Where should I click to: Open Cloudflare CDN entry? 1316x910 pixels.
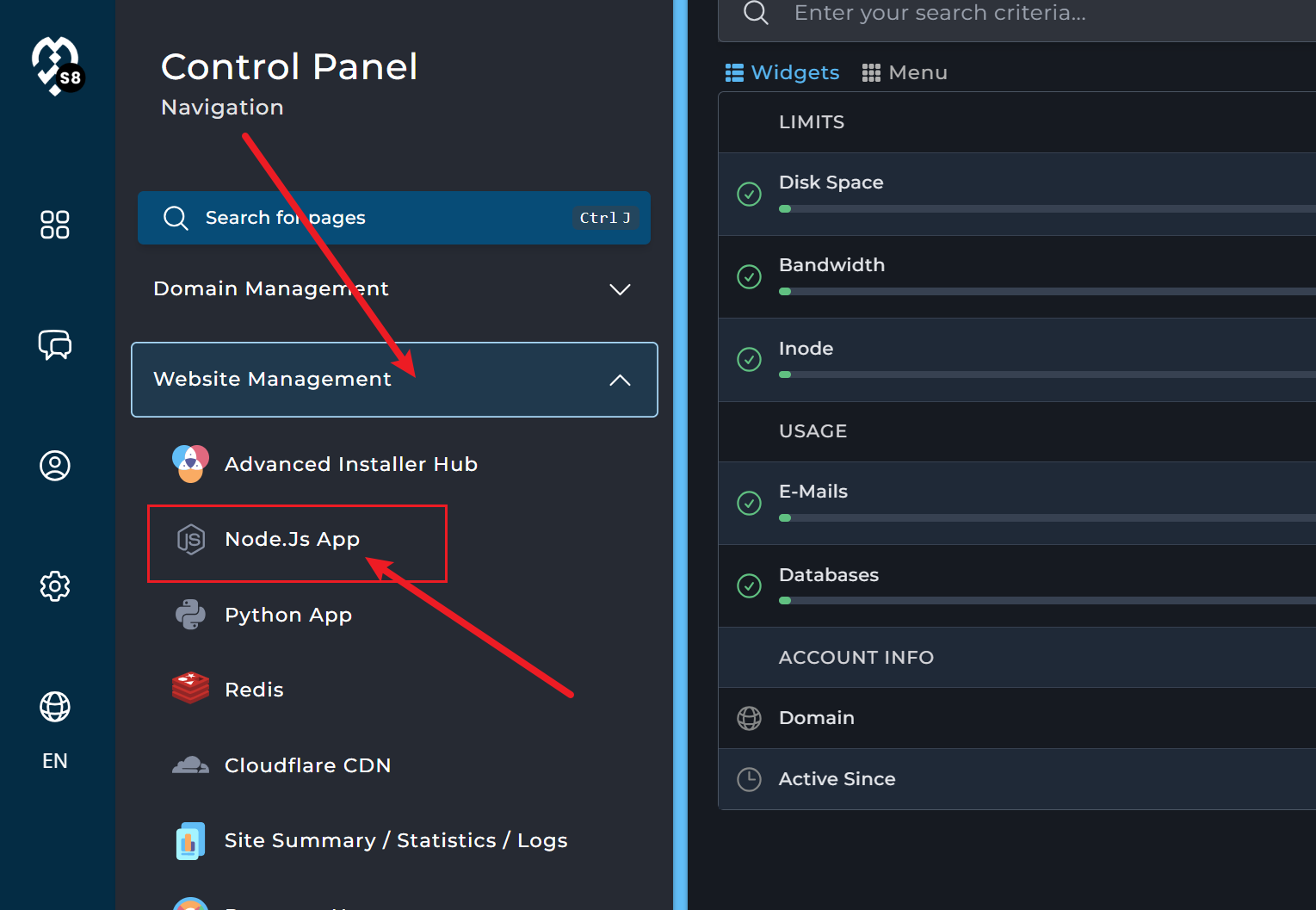click(307, 765)
